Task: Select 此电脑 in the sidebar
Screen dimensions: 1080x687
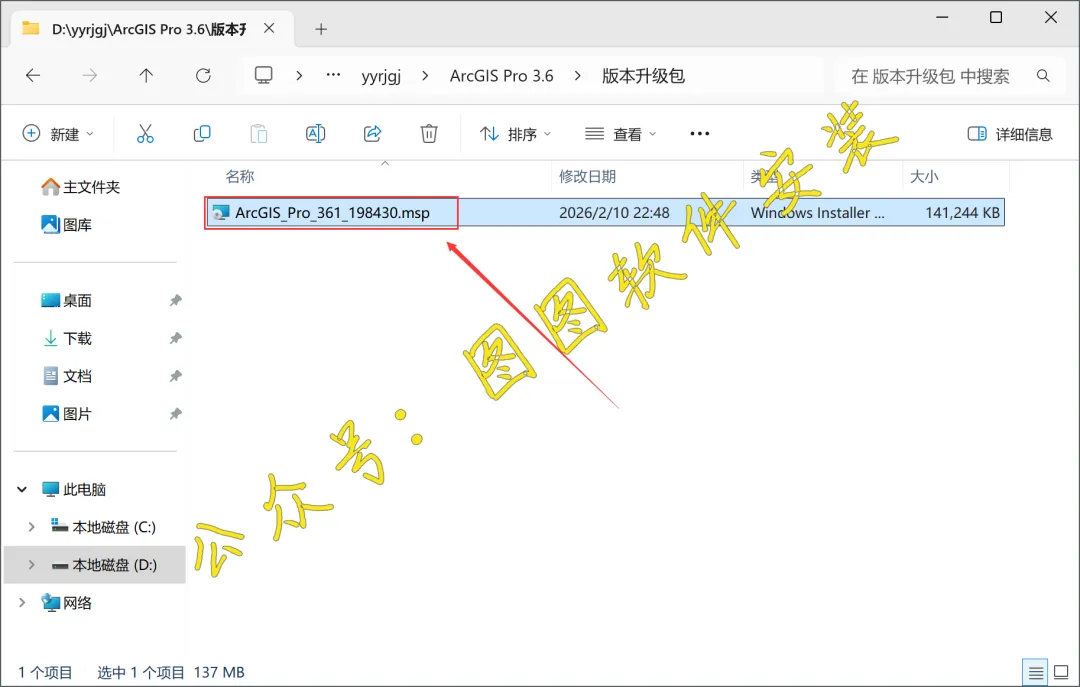Action: pos(74,489)
